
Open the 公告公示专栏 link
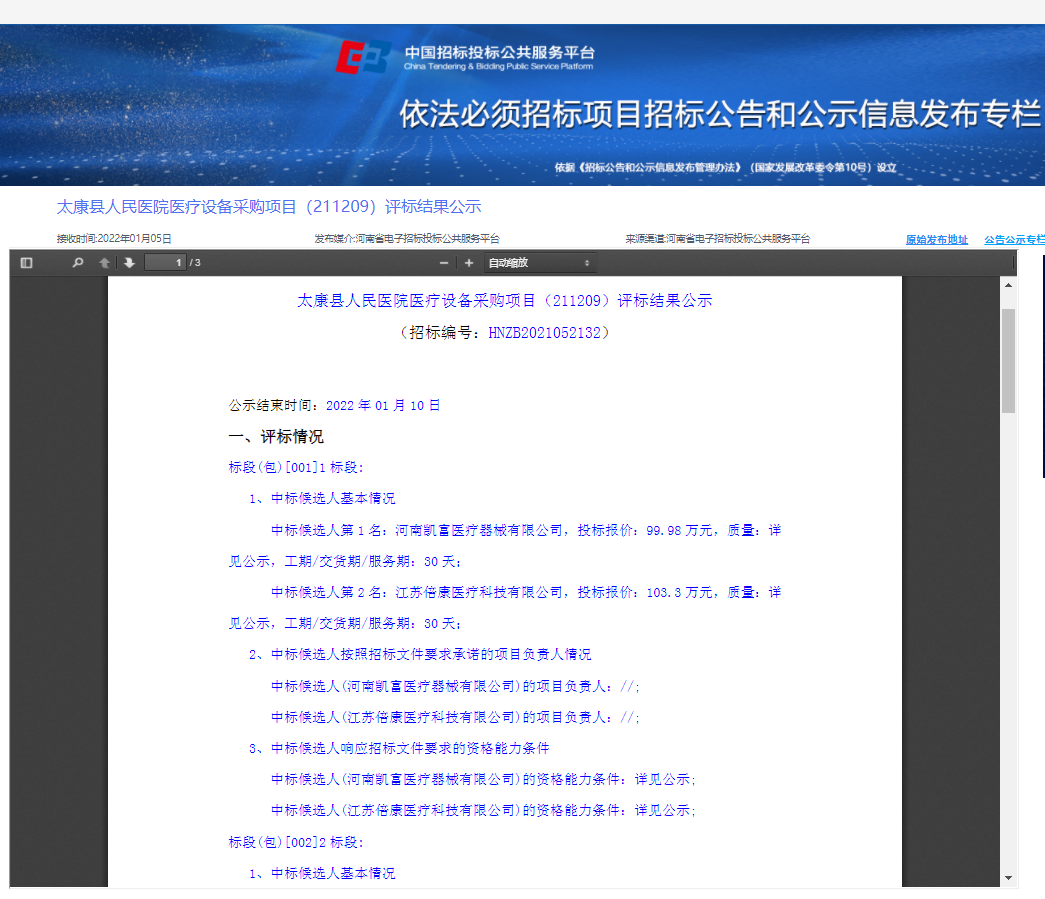click(x=1013, y=240)
